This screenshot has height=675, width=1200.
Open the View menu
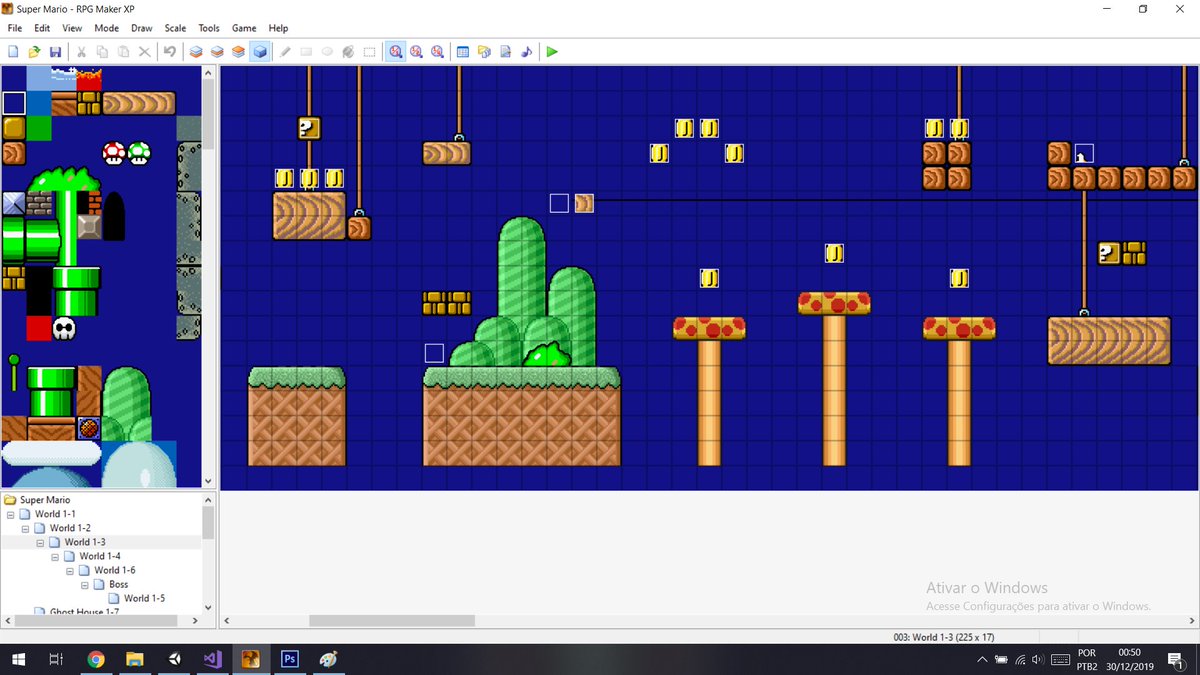[x=72, y=28]
